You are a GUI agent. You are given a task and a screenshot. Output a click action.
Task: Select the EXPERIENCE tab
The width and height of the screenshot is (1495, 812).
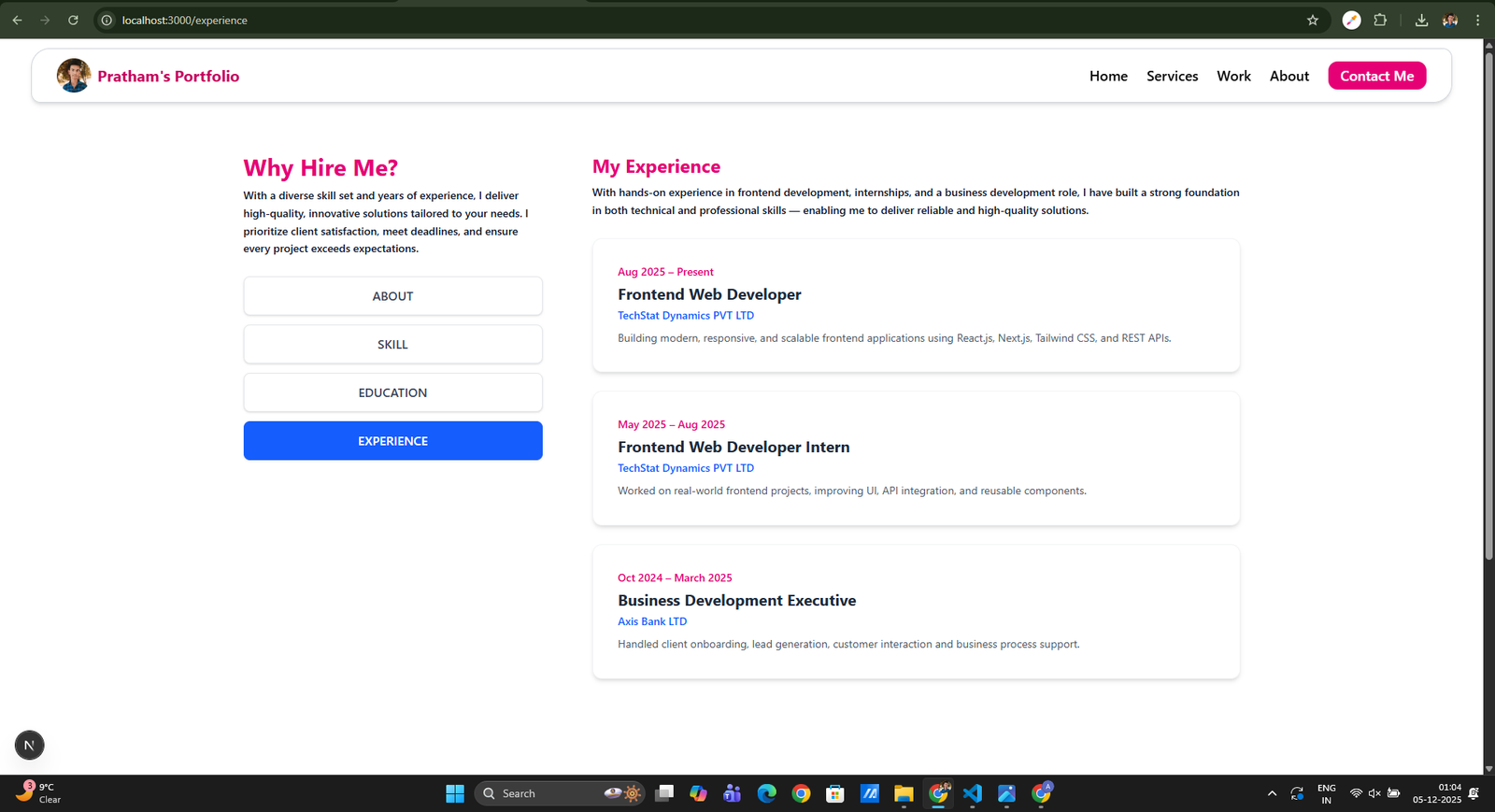[x=392, y=441]
